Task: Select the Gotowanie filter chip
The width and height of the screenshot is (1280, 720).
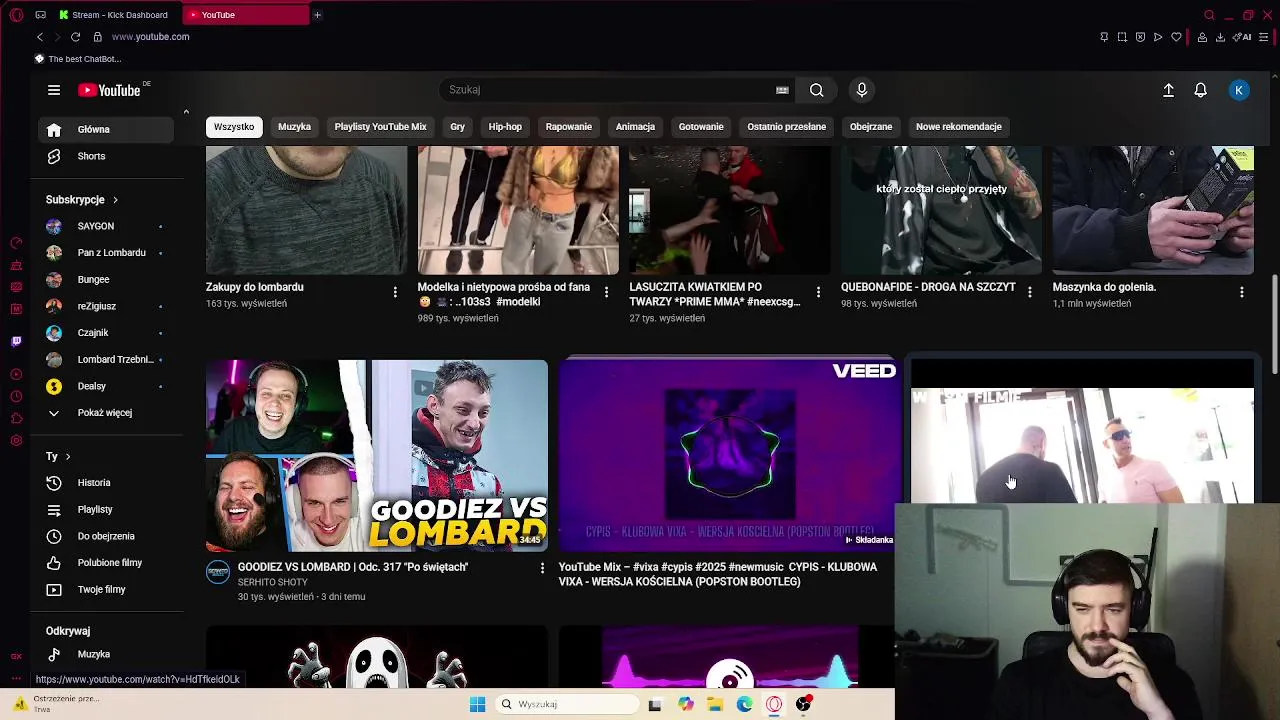Action: pos(701,127)
